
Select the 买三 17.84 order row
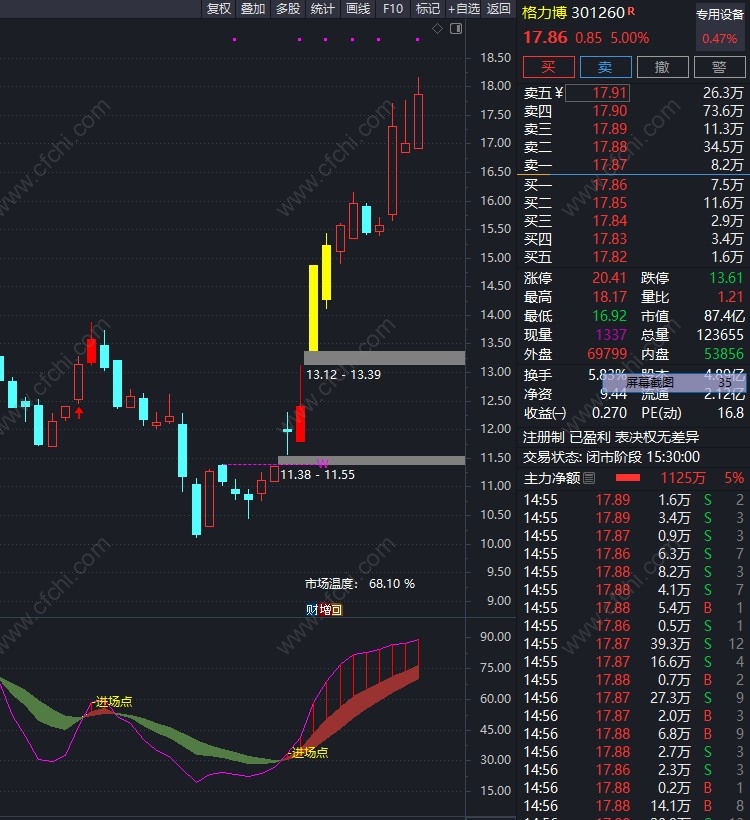coord(633,221)
